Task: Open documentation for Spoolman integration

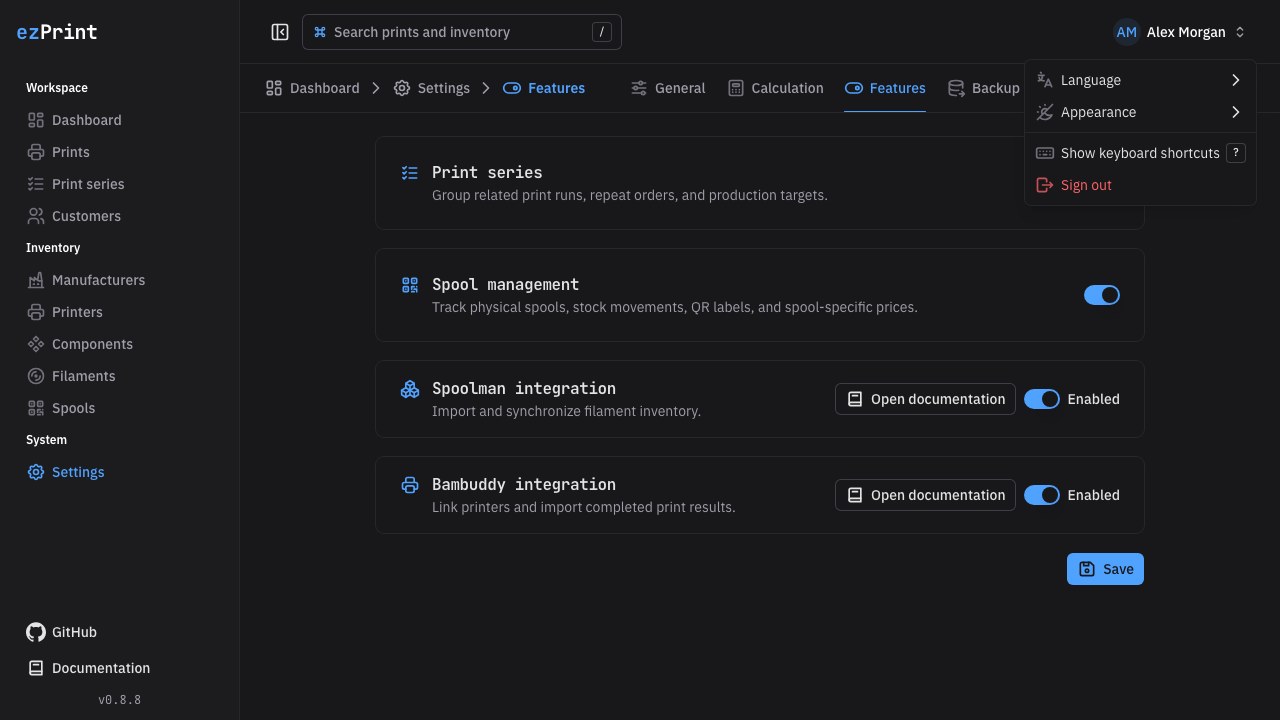Action: 925,399
